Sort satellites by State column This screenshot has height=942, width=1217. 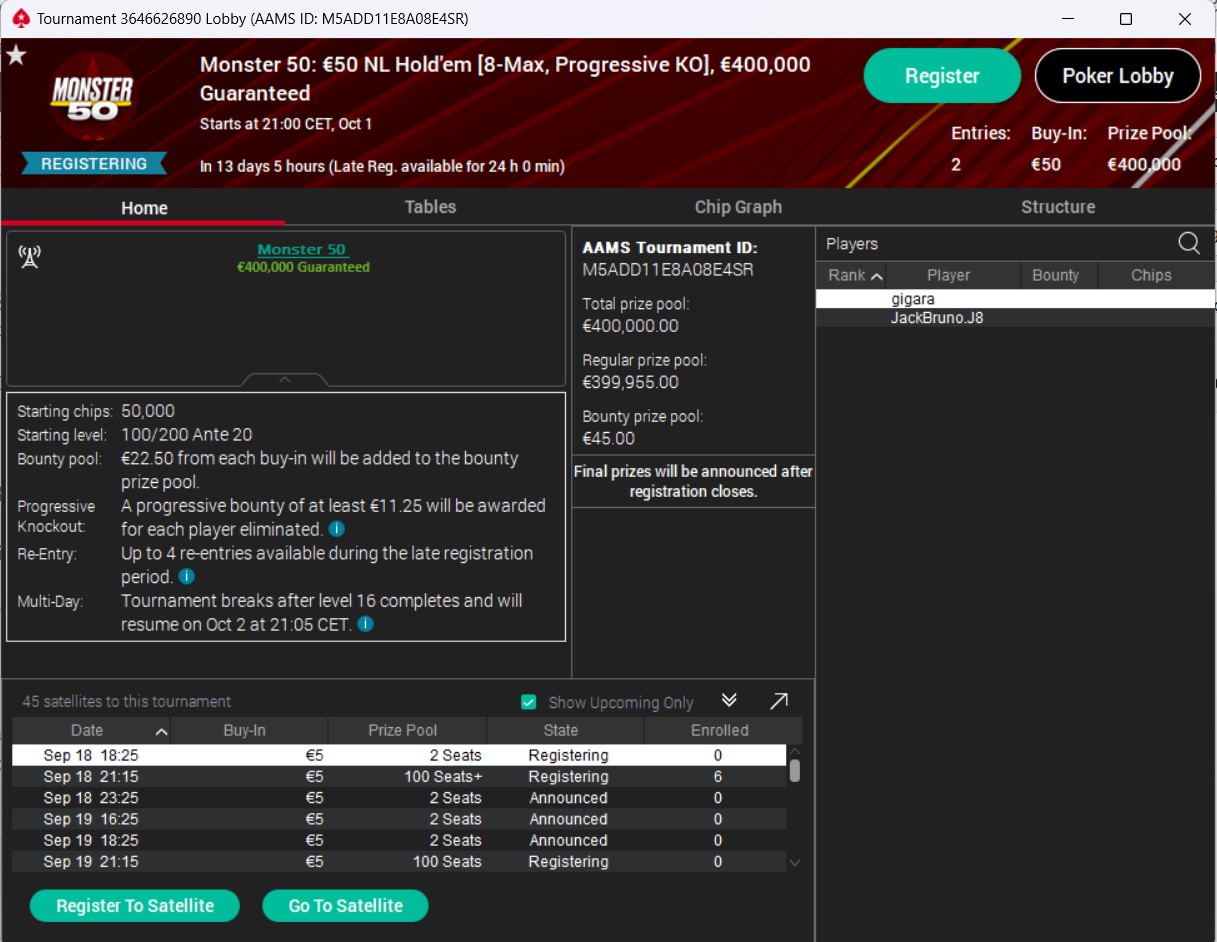(x=565, y=730)
